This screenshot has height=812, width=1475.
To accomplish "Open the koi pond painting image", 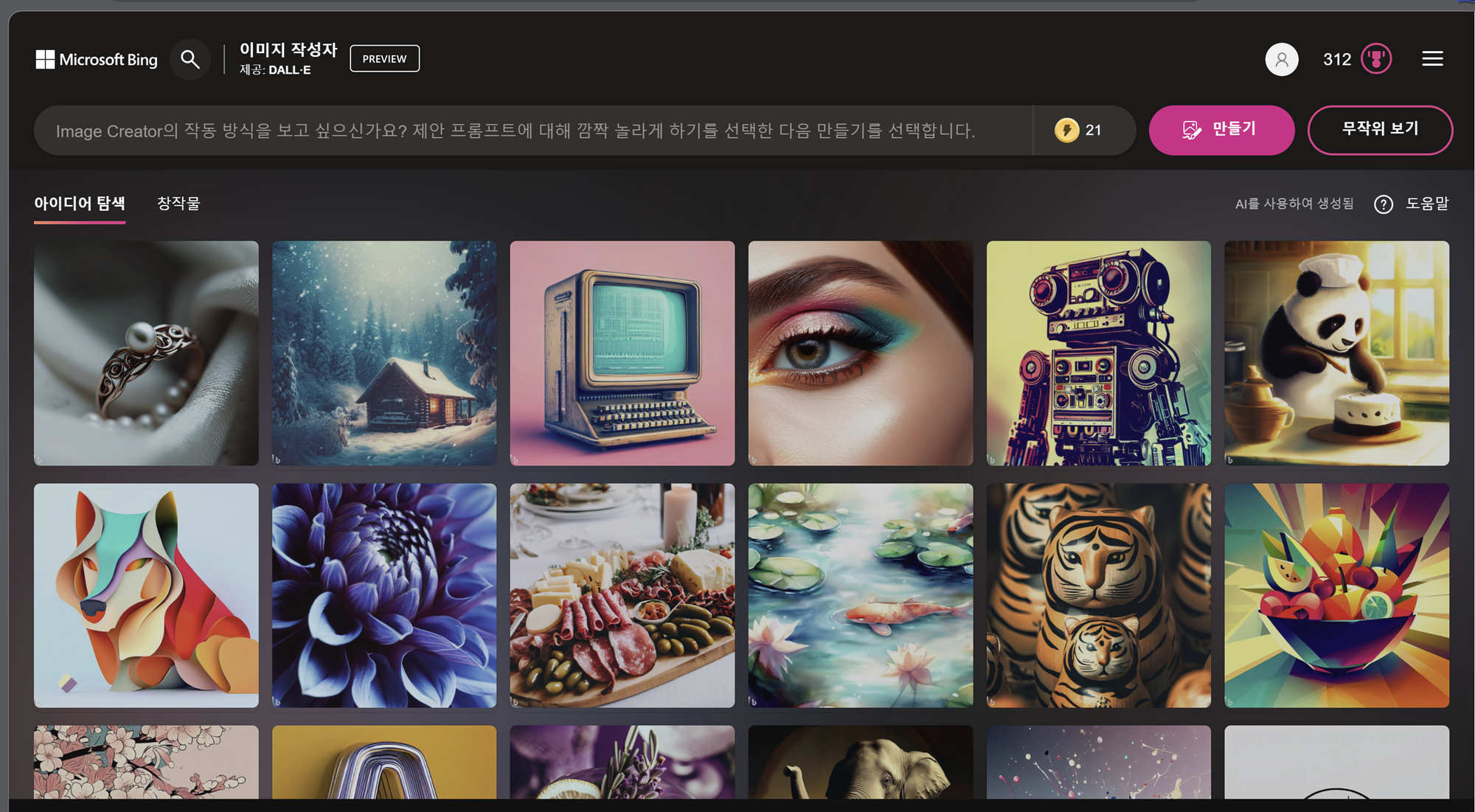I will (x=861, y=596).
